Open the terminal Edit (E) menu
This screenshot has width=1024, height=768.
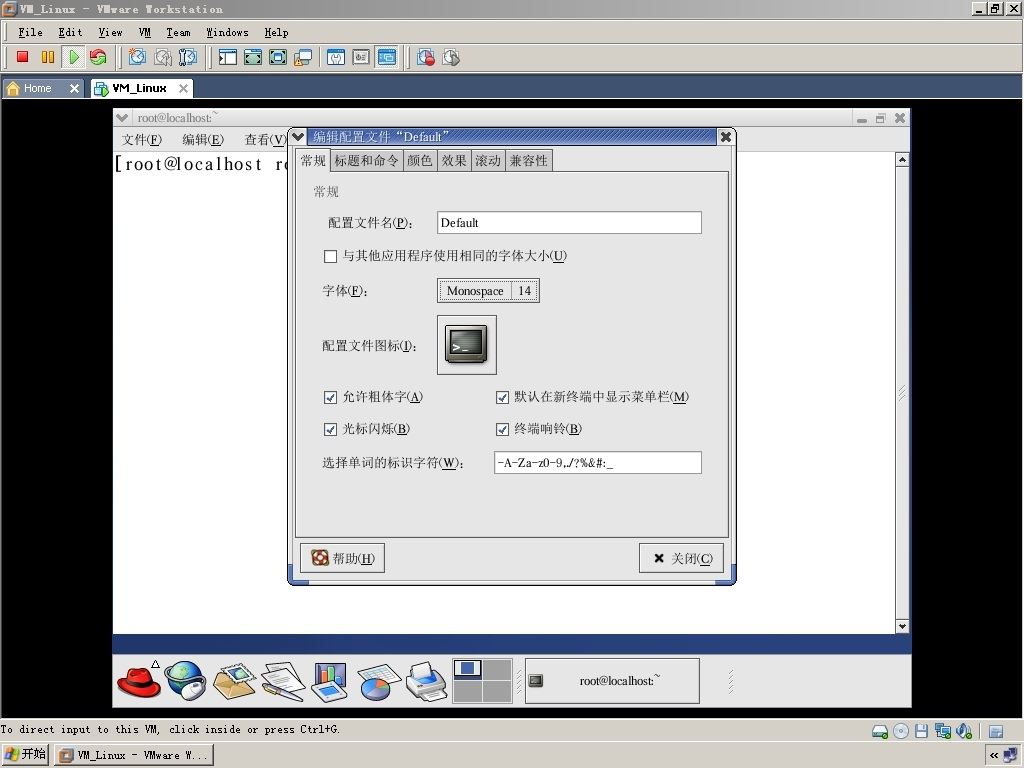point(203,139)
